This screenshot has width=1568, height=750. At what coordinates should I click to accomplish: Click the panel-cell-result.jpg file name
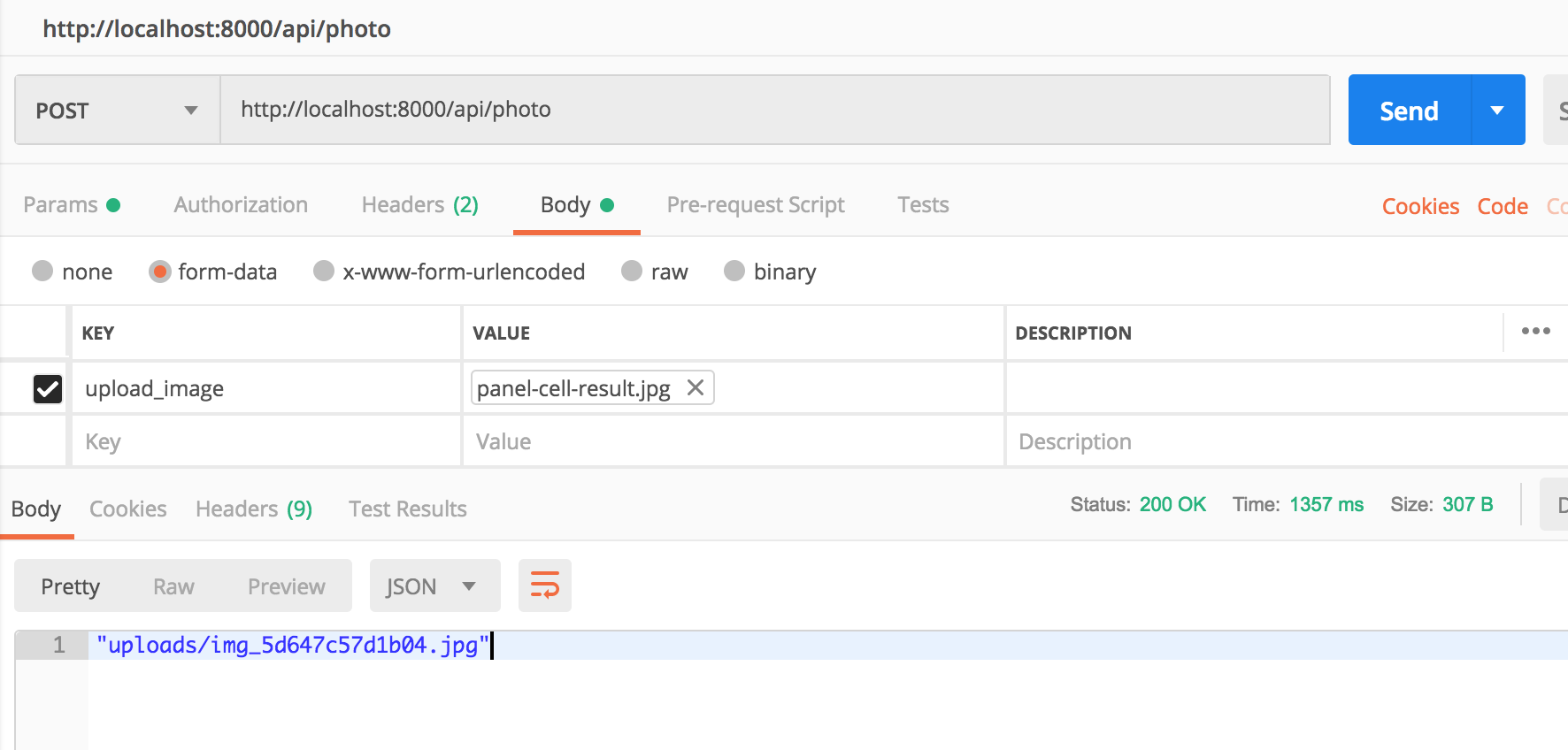[573, 388]
